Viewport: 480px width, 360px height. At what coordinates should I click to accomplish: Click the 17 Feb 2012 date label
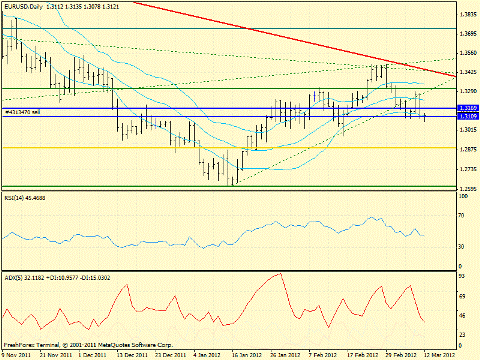(363, 355)
